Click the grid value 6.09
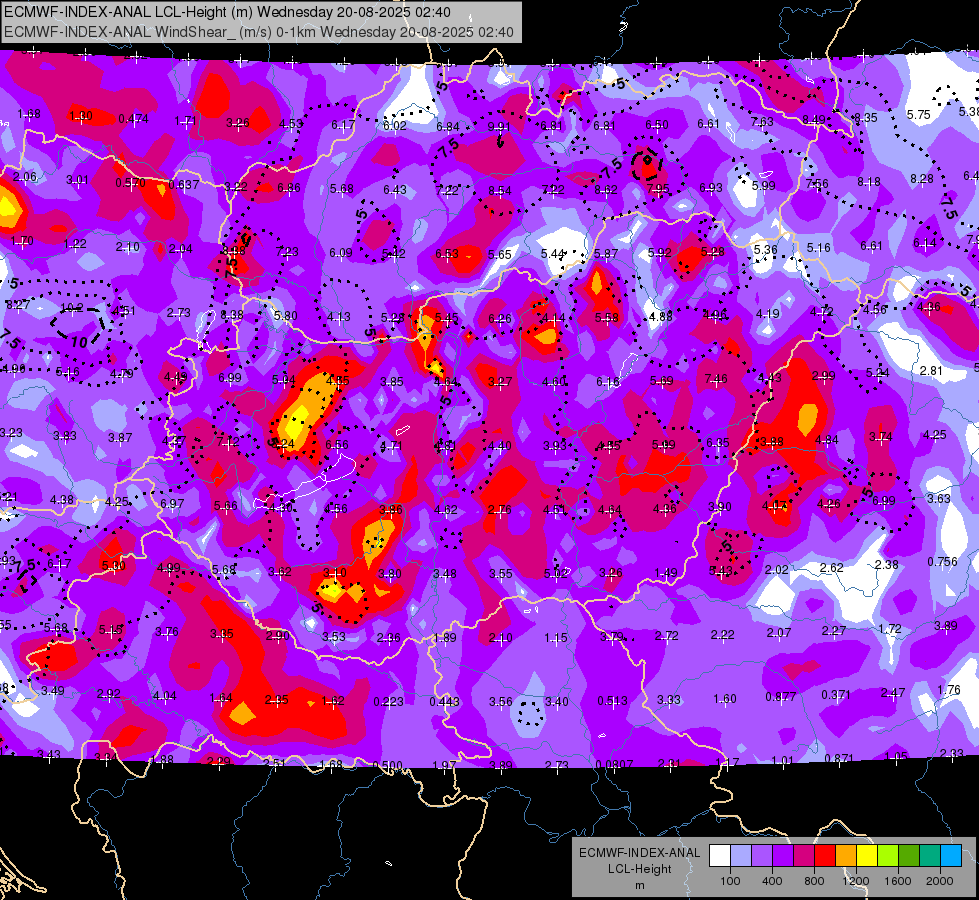Viewport: 979px width, 900px height. (341, 253)
